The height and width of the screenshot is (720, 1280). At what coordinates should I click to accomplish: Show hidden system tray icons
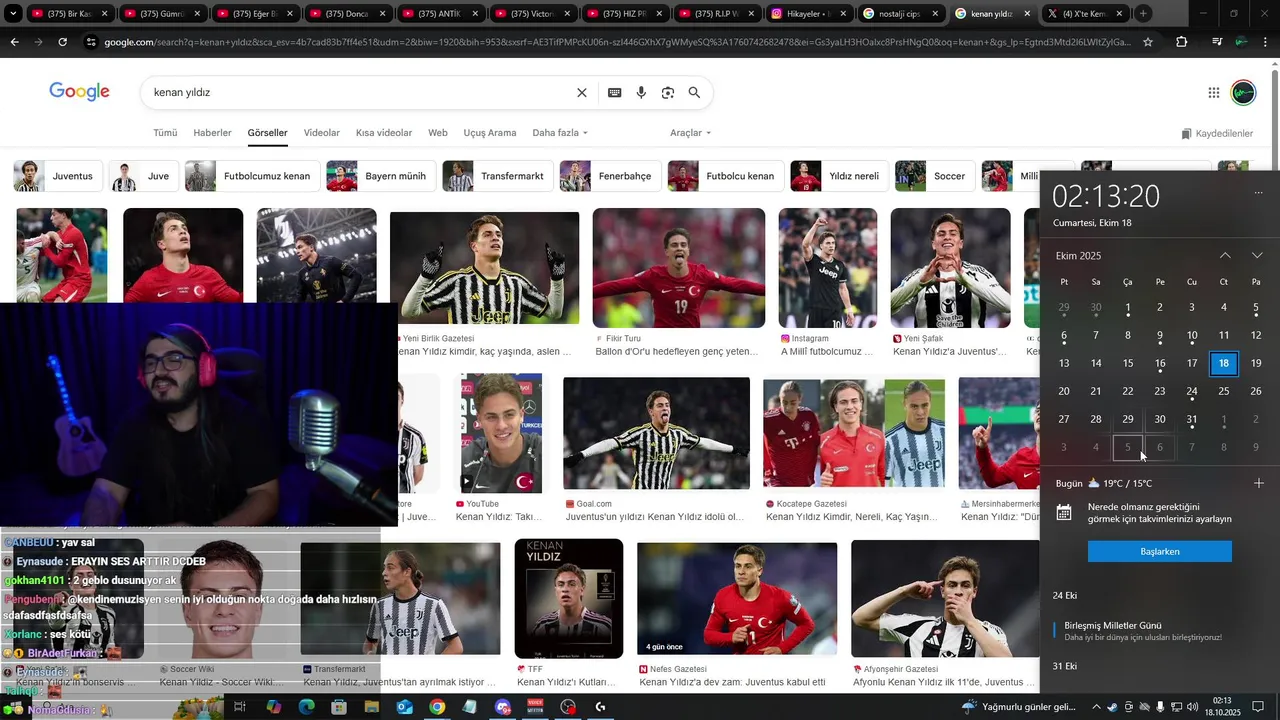[x=1096, y=707]
